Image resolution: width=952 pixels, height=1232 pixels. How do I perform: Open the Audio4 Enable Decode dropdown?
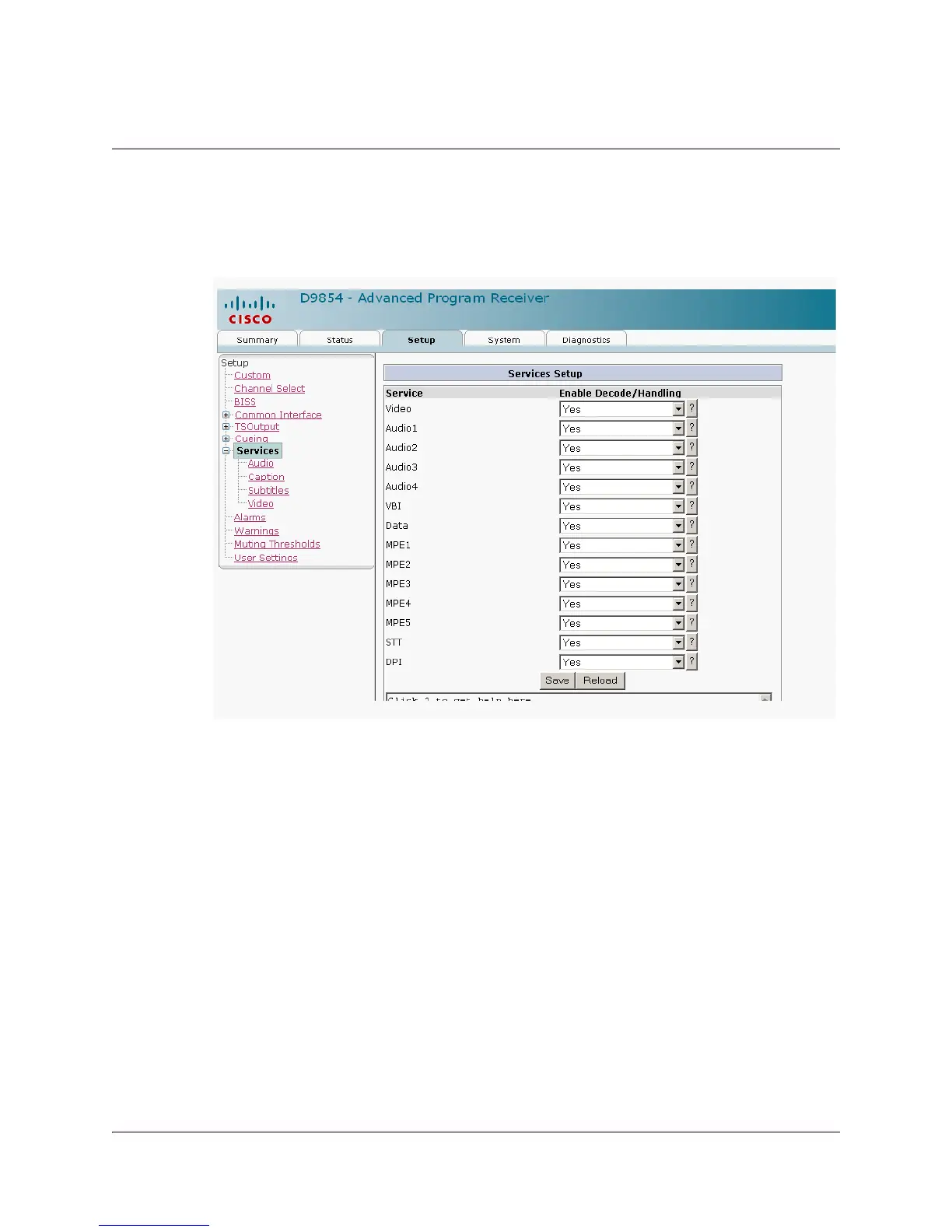coord(621,487)
